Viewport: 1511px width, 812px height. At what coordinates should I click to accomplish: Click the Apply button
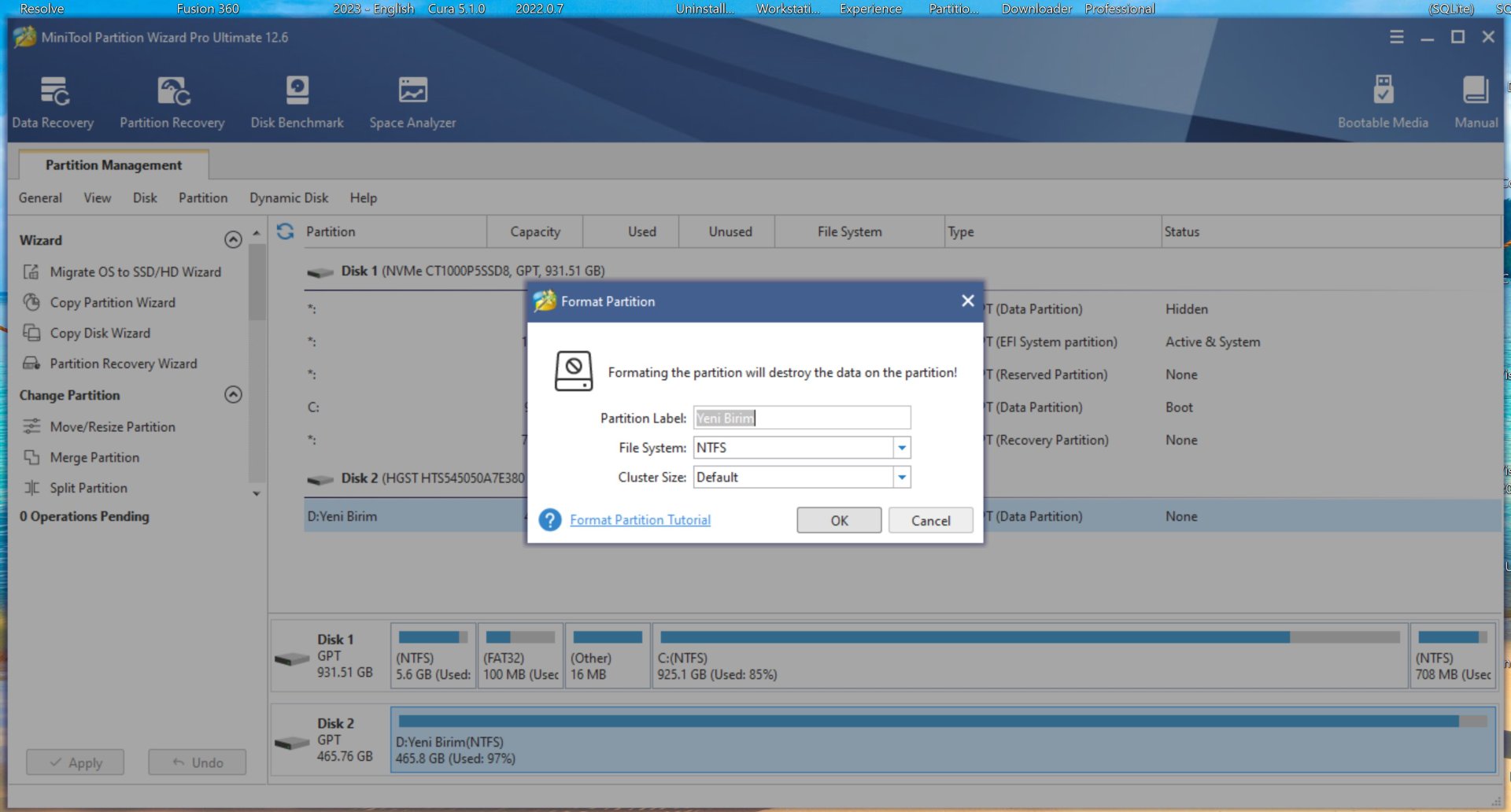coord(76,762)
